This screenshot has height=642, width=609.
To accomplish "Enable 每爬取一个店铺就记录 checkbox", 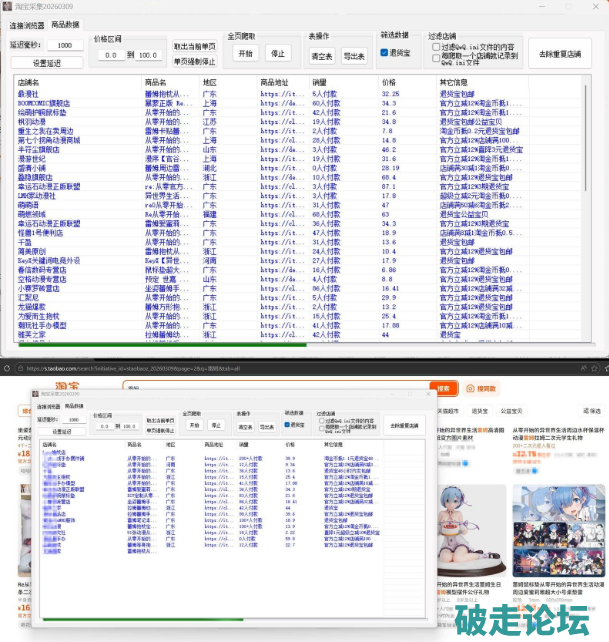I will 436,57.
